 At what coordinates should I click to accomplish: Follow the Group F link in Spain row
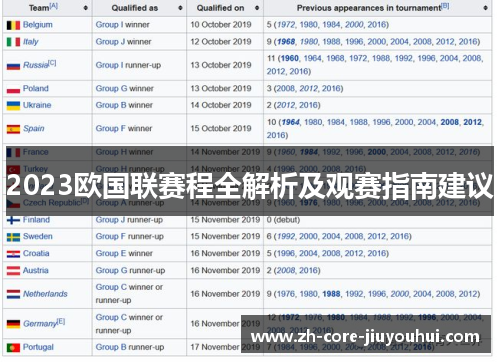(x=111, y=129)
